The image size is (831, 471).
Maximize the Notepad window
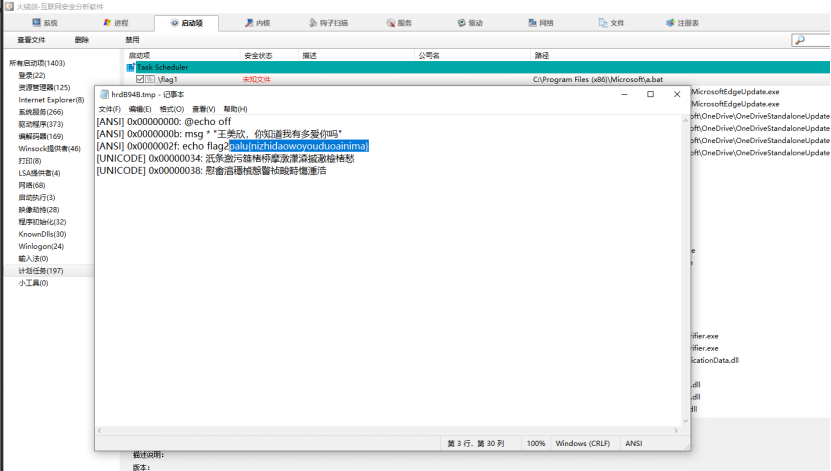(650, 94)
